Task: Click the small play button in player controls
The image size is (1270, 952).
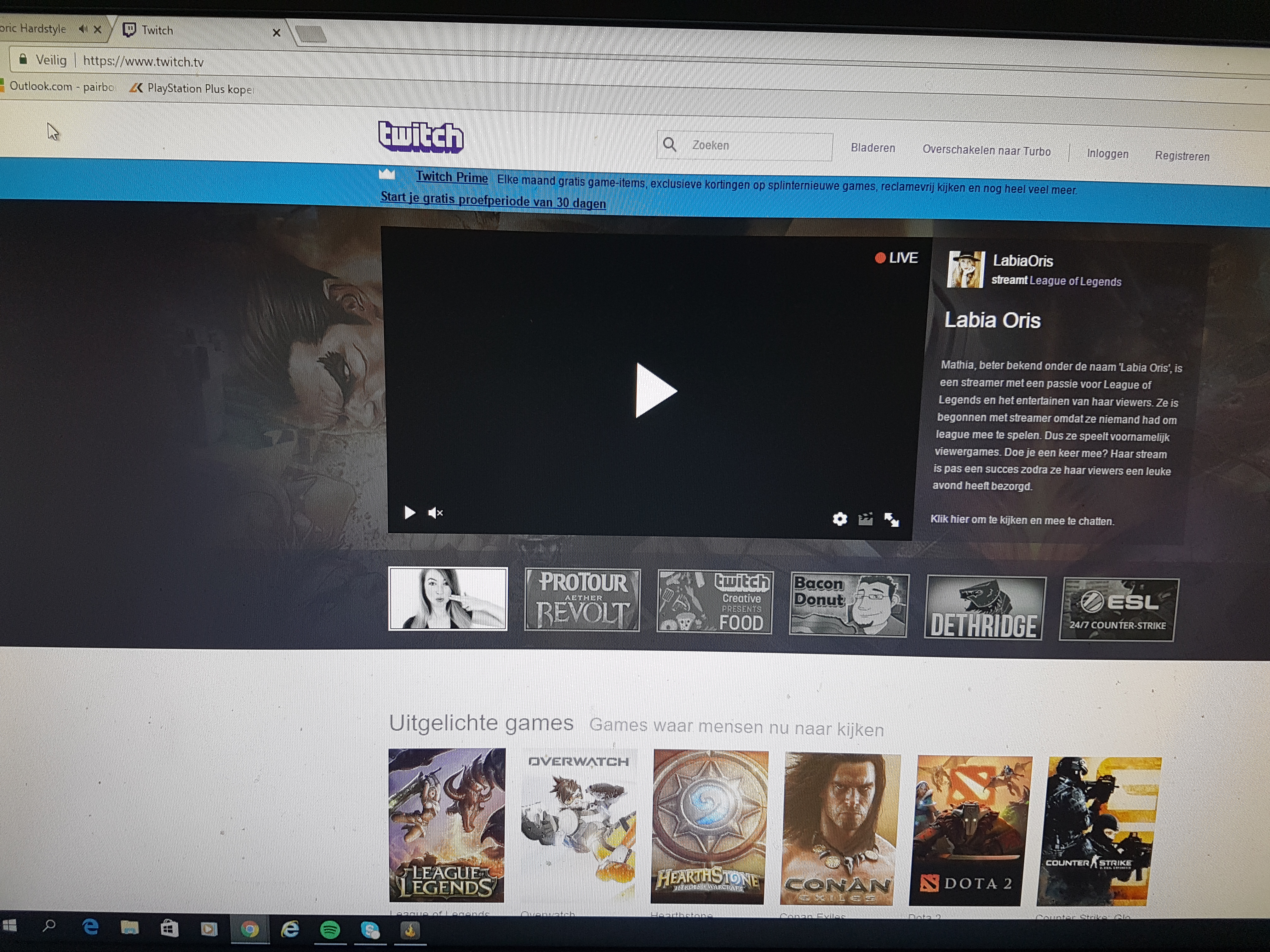Action: (409, 512)
